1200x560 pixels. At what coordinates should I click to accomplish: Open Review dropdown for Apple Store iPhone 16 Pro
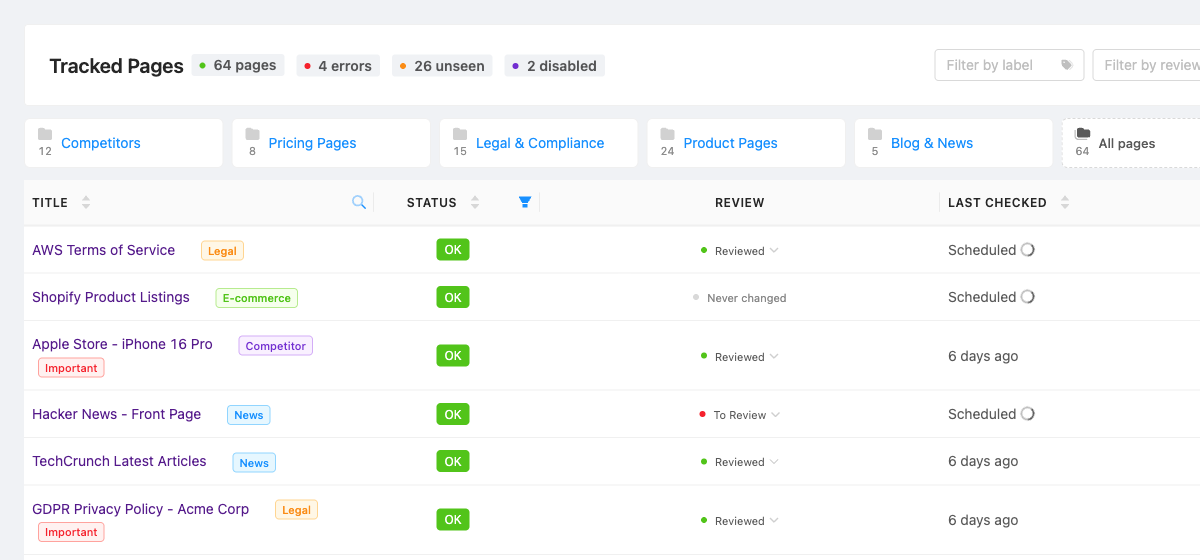[740, 357]
